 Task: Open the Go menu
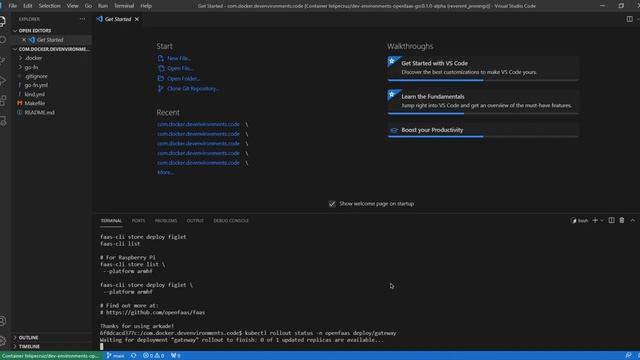88,6
